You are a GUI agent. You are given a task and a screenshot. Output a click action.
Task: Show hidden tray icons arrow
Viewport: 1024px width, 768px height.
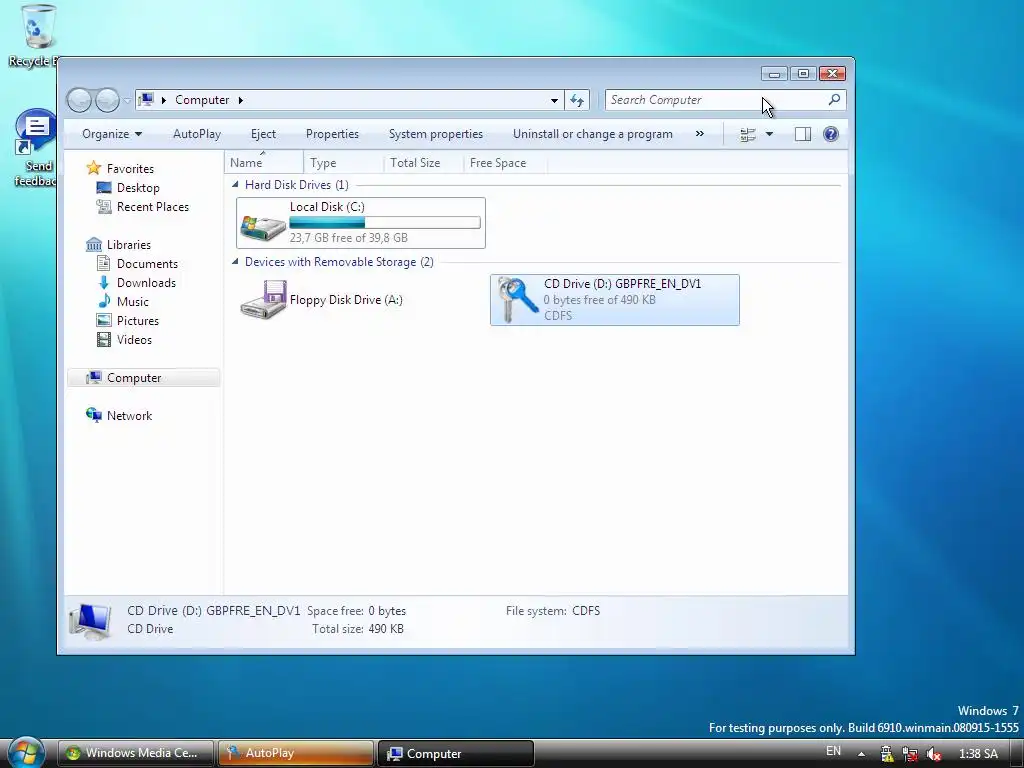coord(862,754)
